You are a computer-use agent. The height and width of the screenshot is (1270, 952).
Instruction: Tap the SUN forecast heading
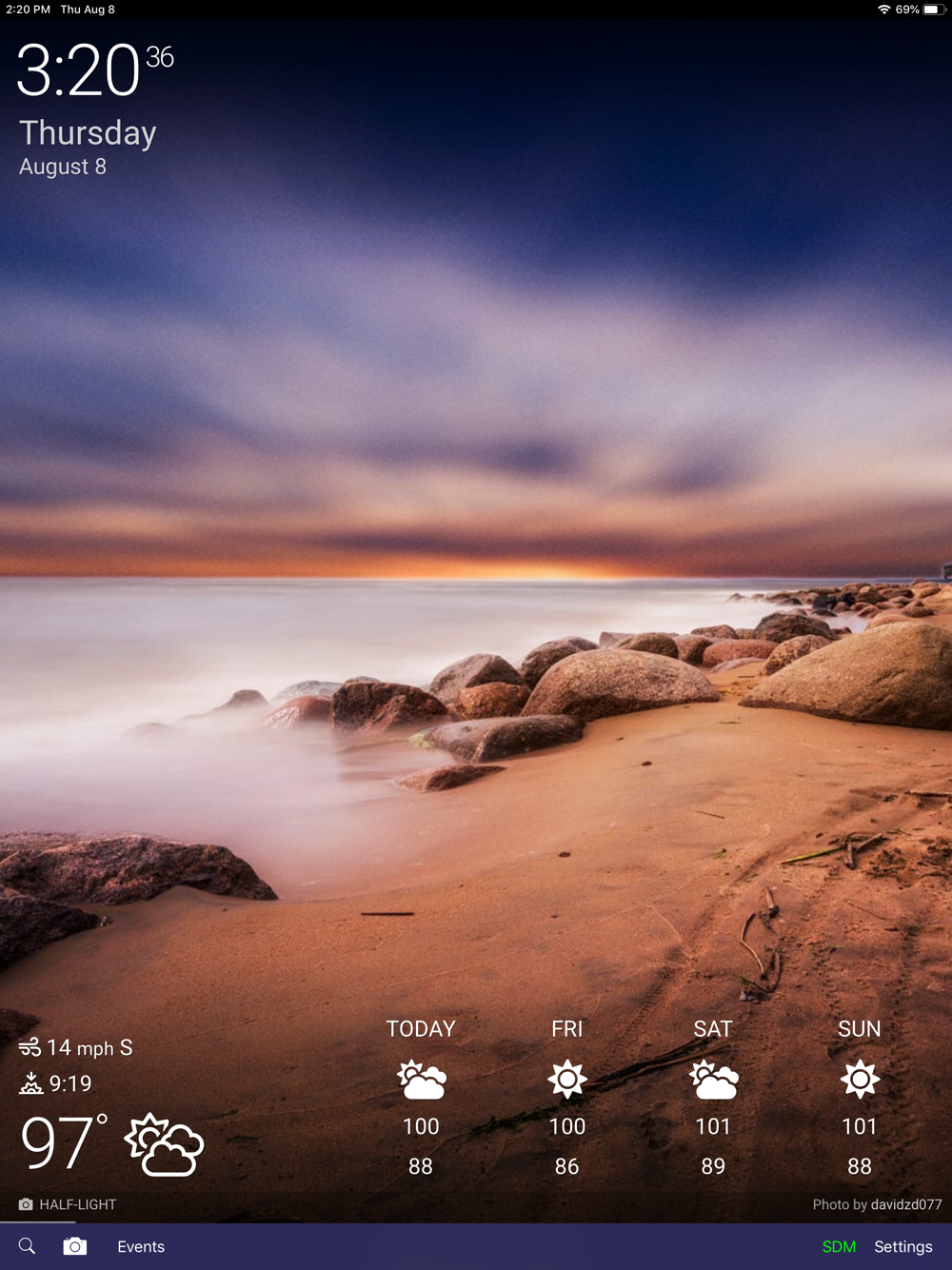(x=860, y=1029)
